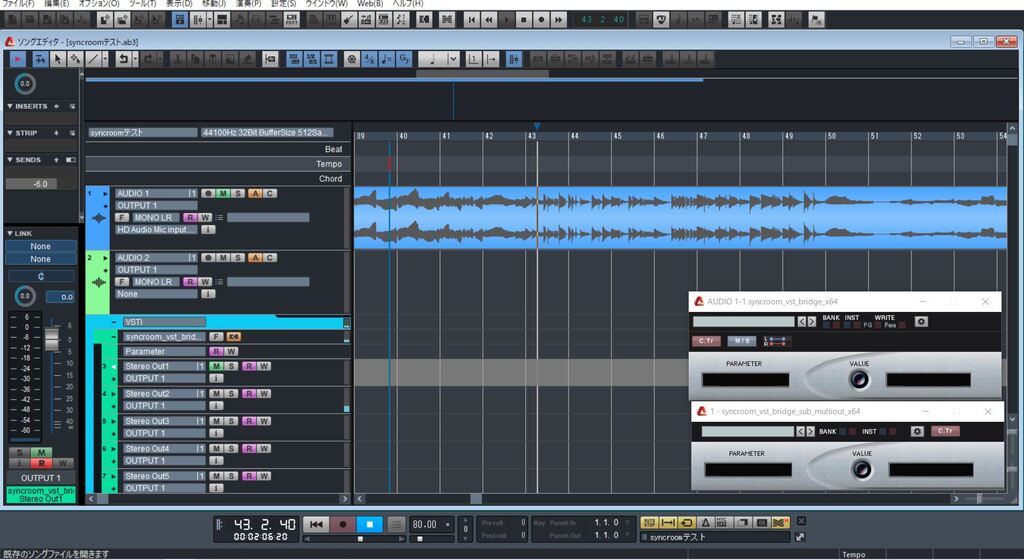Click the metronome icon in transport bar
This screenshot has height=560, width=1024.
tap(705, 523)
